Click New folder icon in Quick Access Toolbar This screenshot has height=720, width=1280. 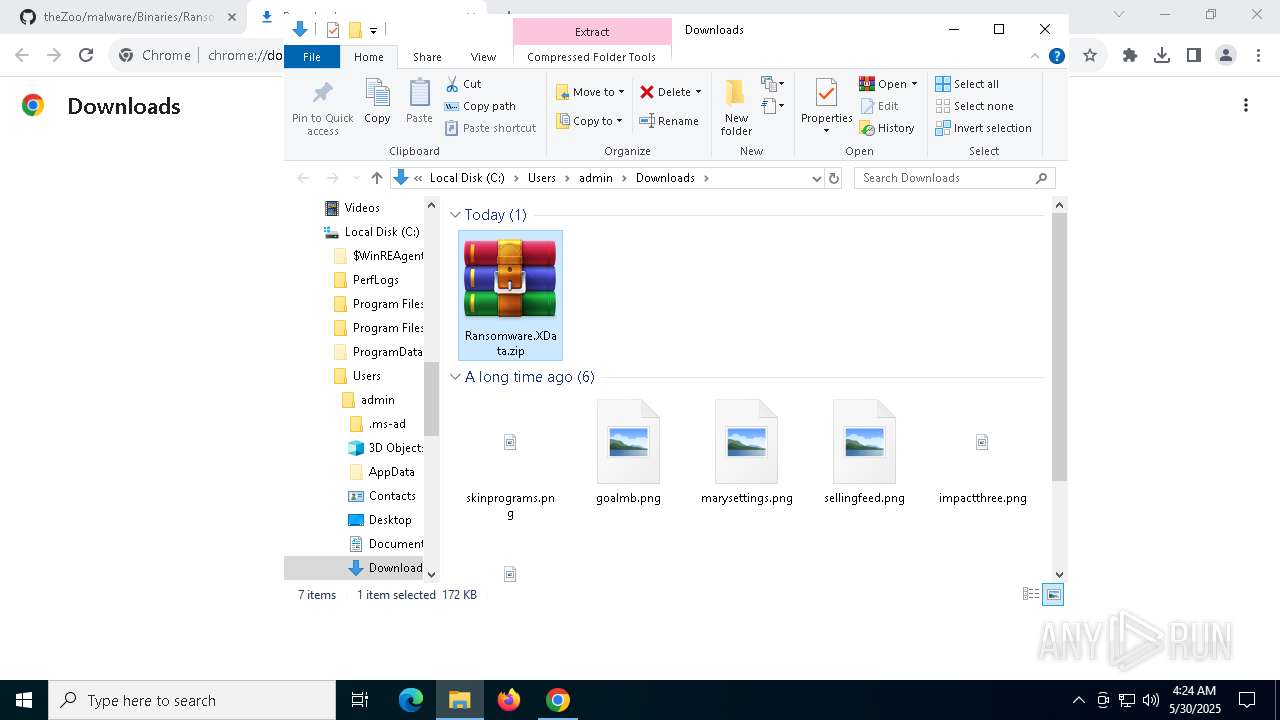click(x=355, y=30)
